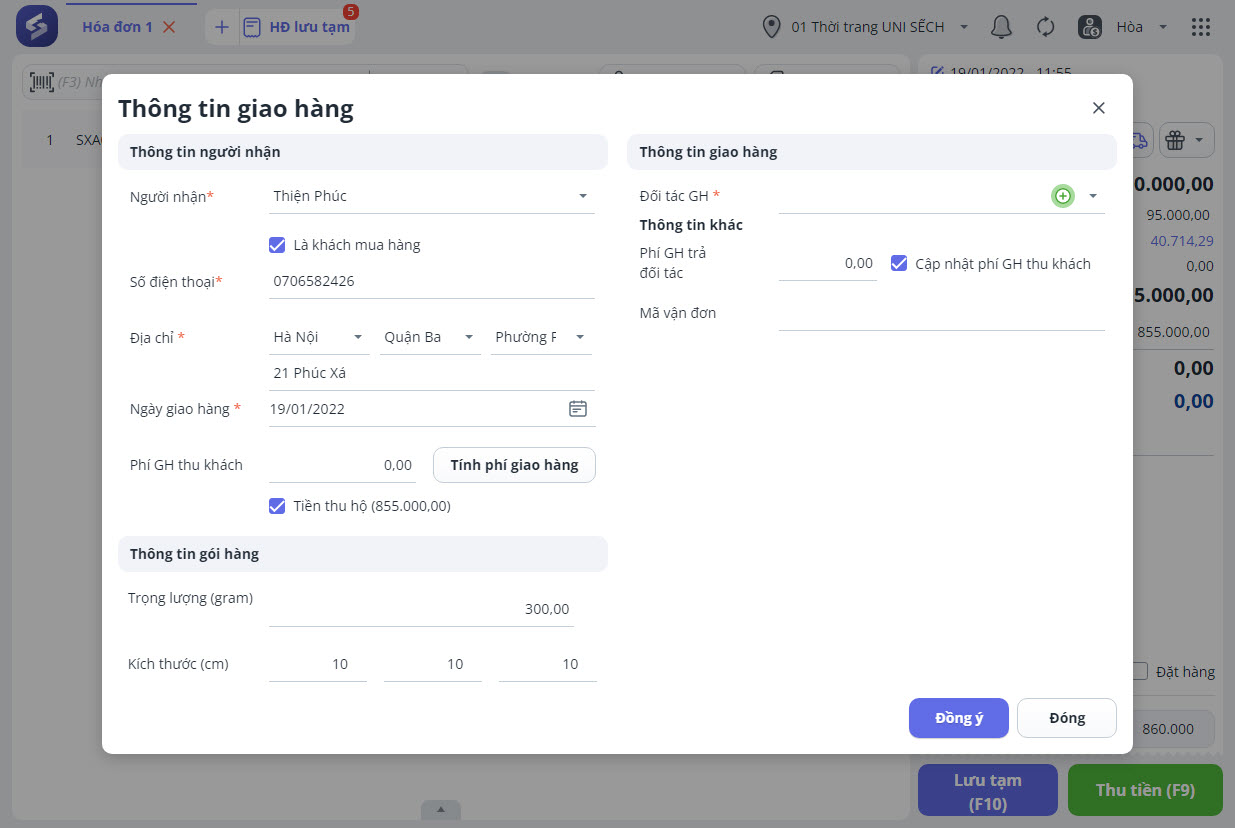
Task: Open the 'Người nhận' recipient dropdown
Action: coord(583,196)
